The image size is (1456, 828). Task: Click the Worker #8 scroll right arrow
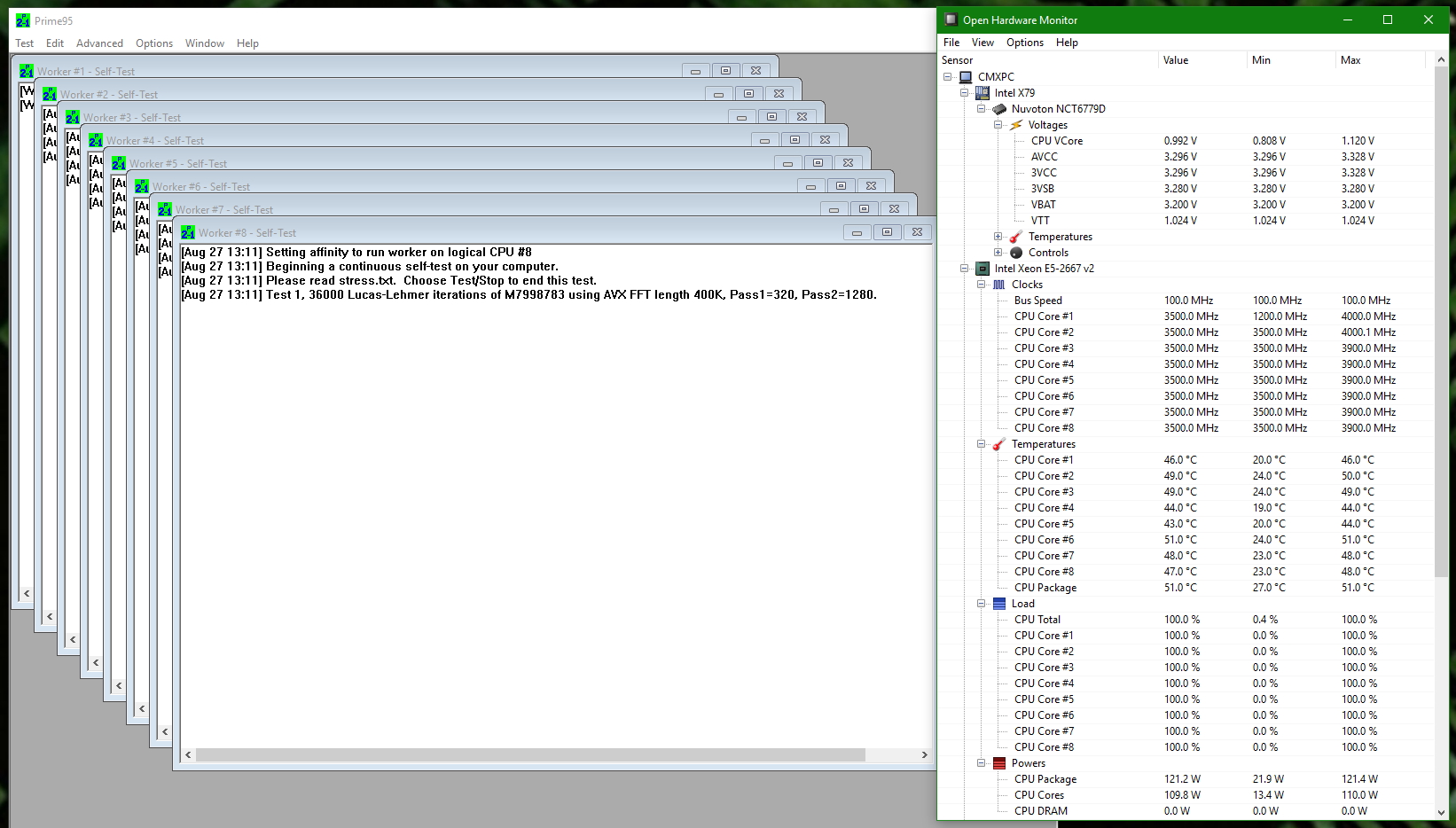(924, 755)
